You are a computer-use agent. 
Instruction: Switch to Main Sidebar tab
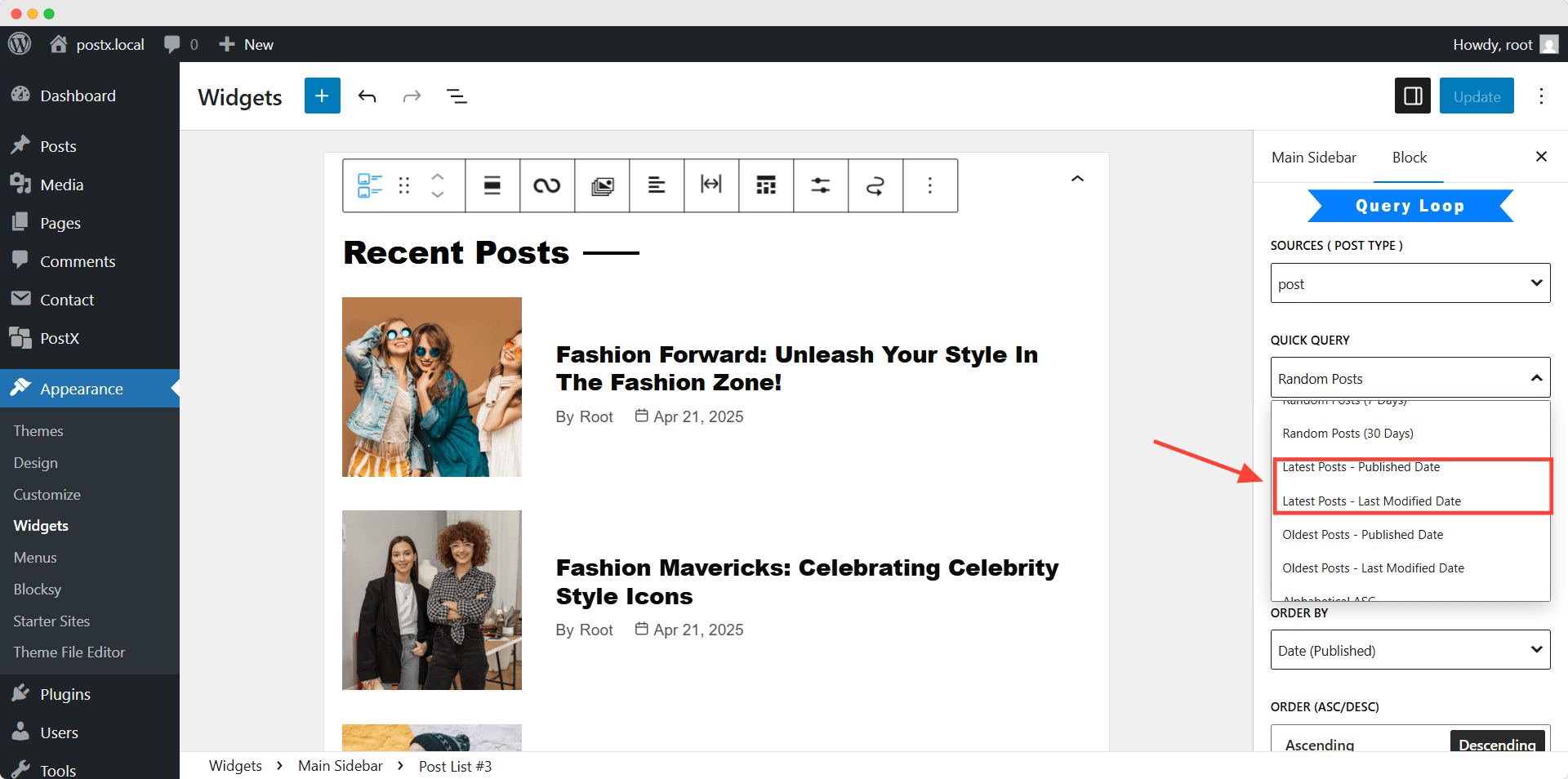point(1313,157)
